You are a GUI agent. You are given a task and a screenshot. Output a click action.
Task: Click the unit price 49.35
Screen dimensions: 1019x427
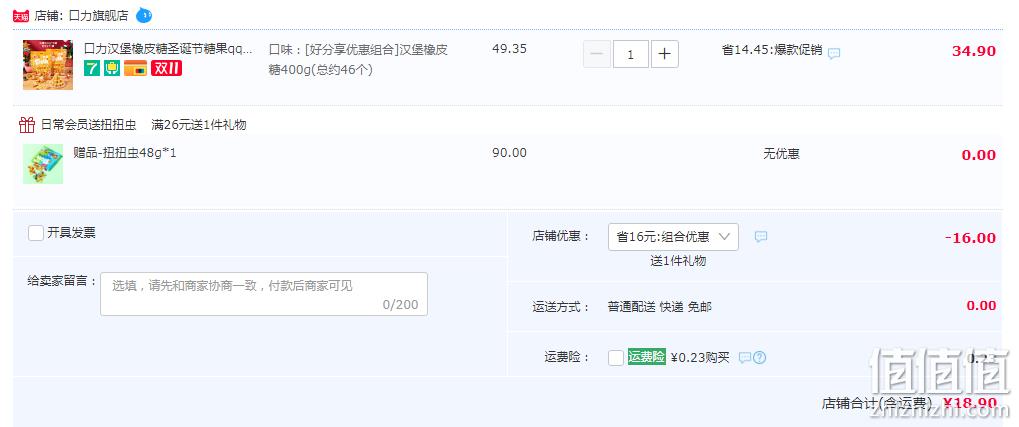(510, 49)
